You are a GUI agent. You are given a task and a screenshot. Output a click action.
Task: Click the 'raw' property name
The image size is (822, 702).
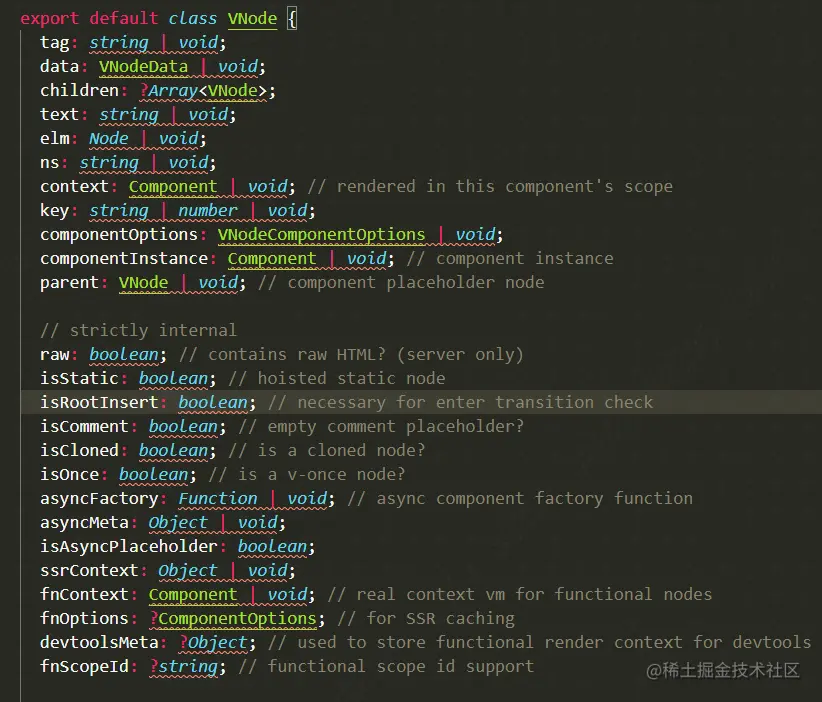55,354
